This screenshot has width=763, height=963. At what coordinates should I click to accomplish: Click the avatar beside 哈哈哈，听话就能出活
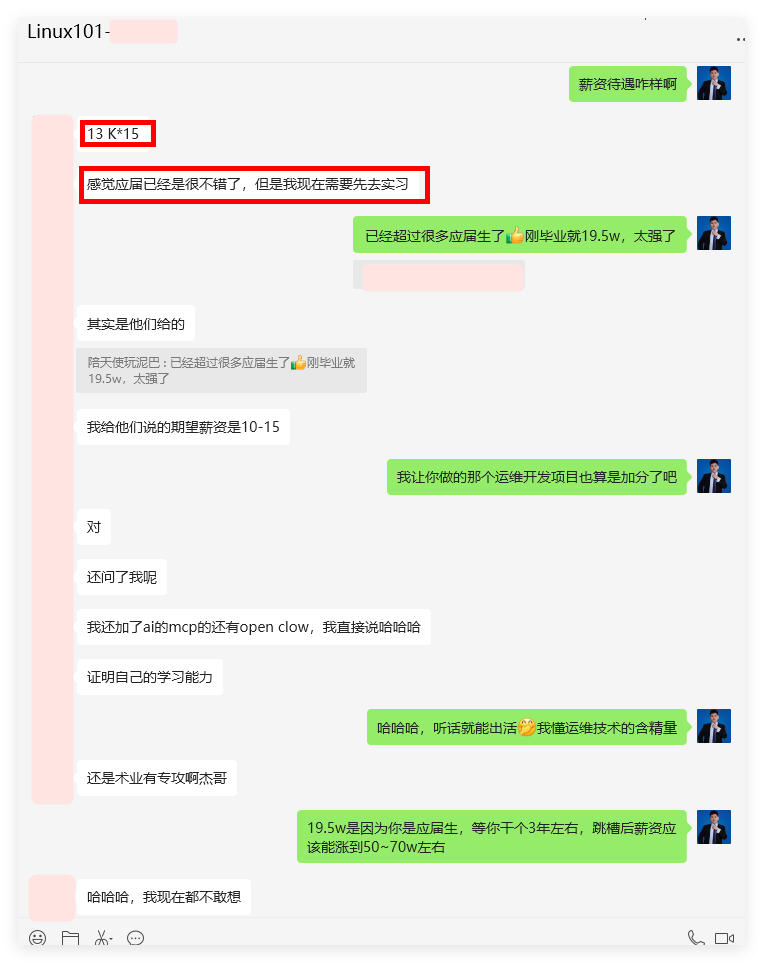click(x=713, y=726)
